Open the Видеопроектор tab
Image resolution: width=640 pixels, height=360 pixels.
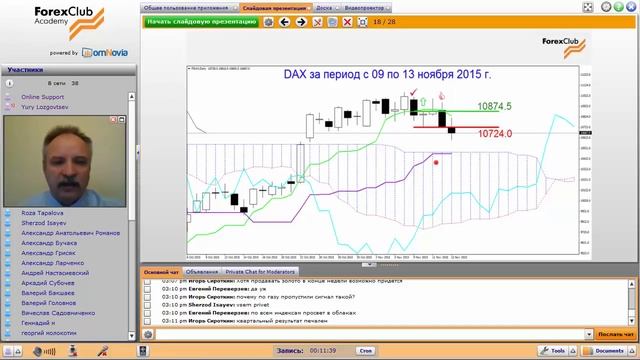pos(367,8)
